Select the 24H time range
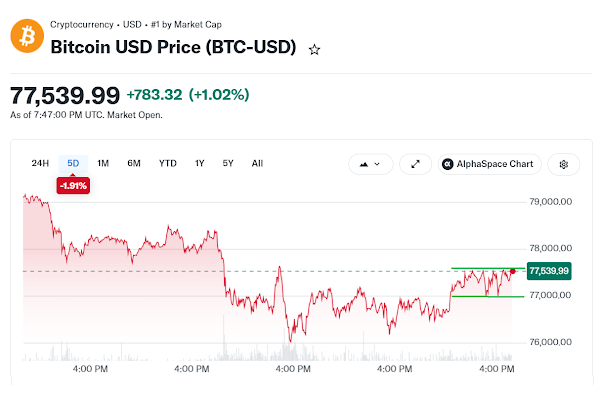 click(x=40, y=163)
